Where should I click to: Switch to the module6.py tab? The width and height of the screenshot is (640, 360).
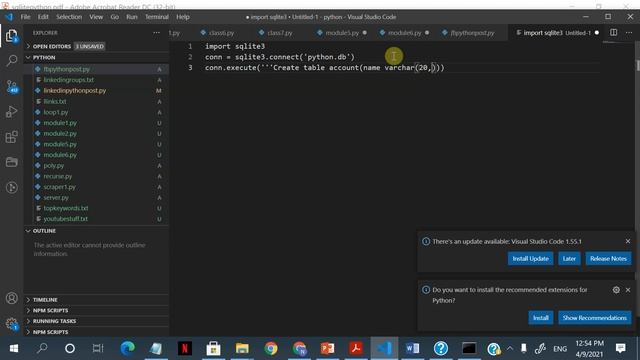coord(404,33)
